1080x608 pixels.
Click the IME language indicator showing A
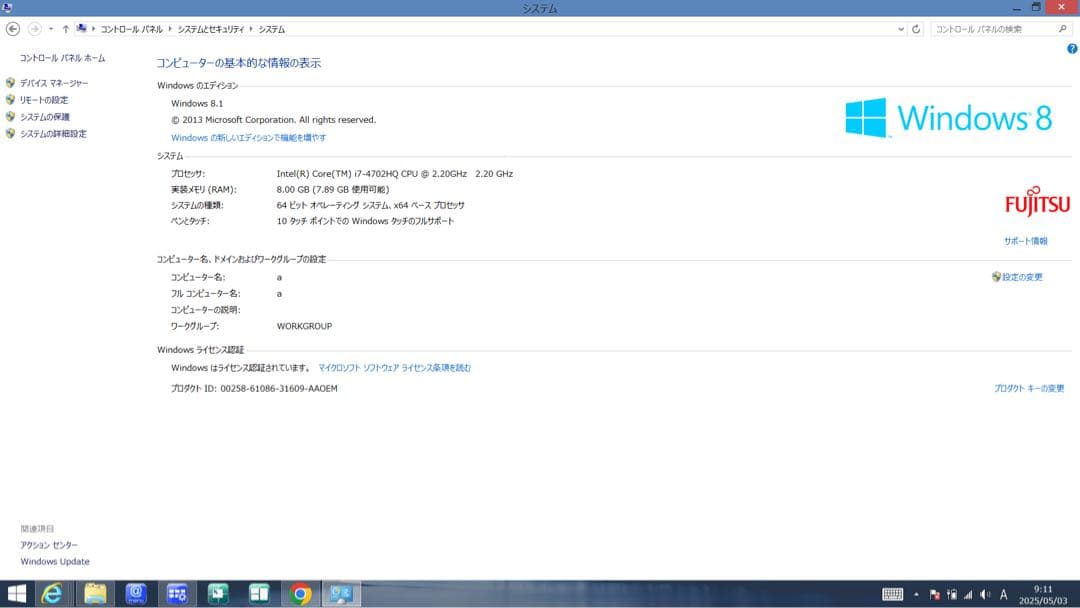coord(1003,593)
